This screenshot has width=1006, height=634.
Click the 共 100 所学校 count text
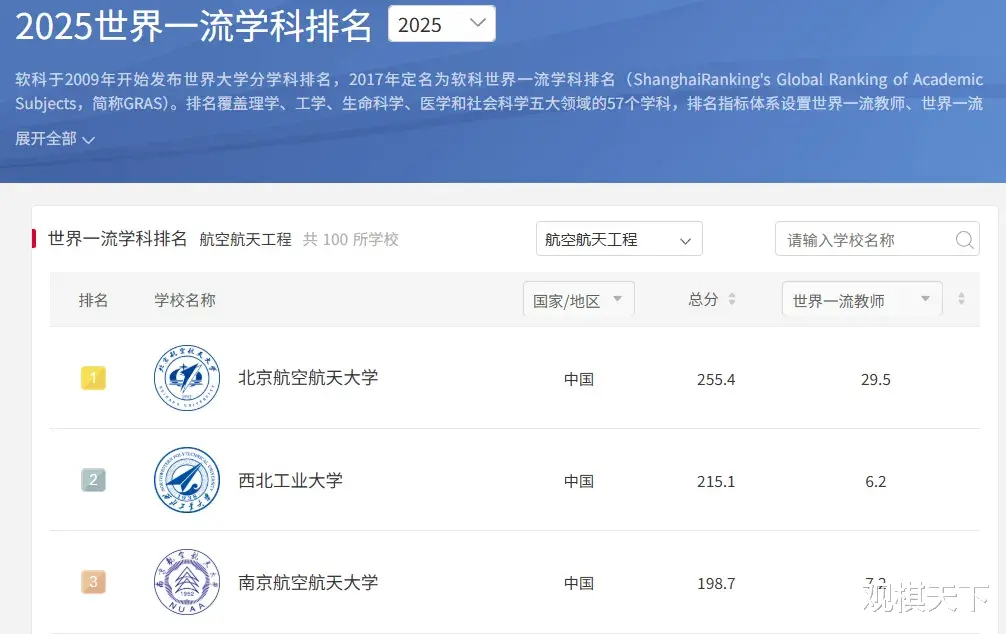(x=351, y=239)
